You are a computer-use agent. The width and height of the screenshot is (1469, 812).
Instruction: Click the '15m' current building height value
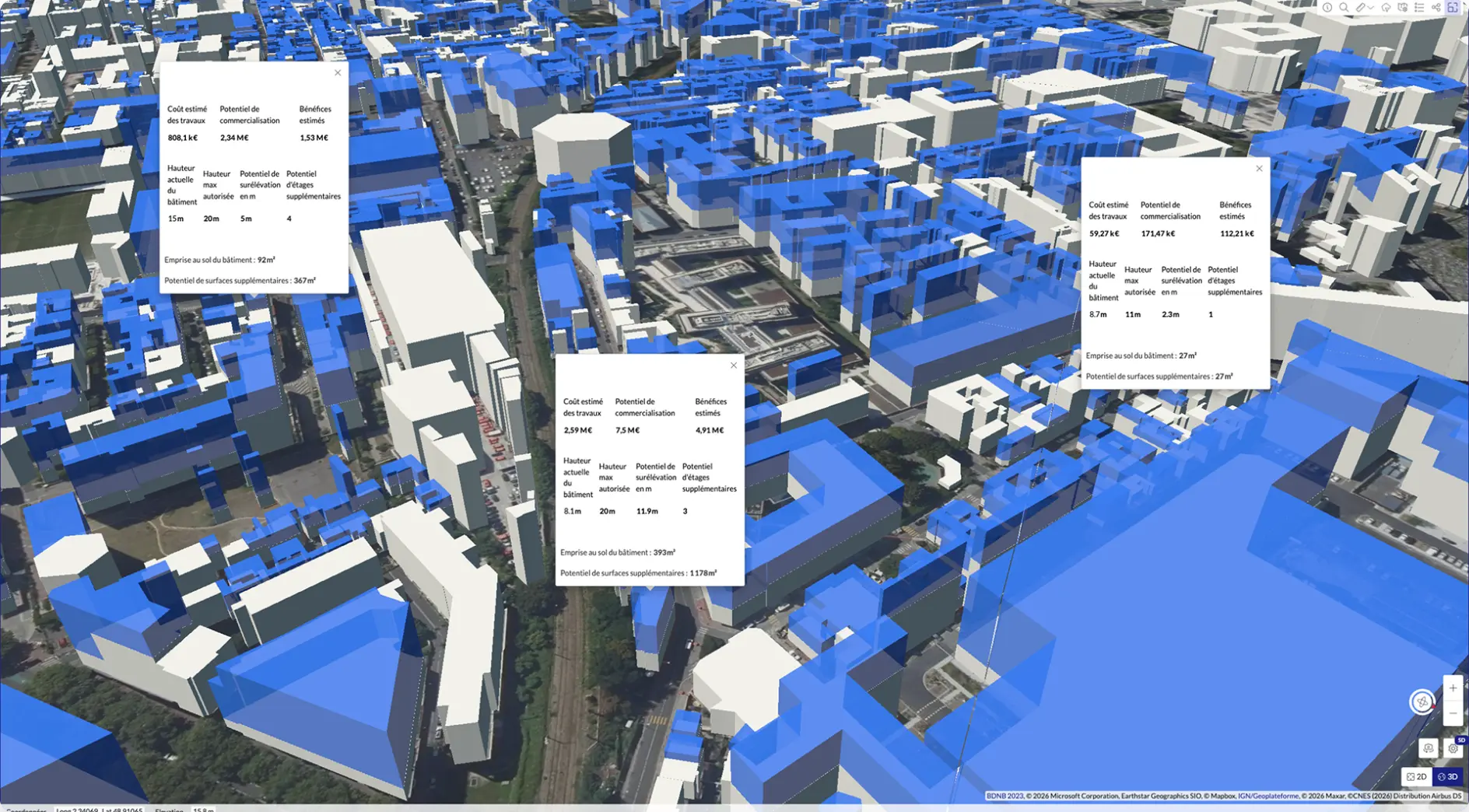(176, 219)
